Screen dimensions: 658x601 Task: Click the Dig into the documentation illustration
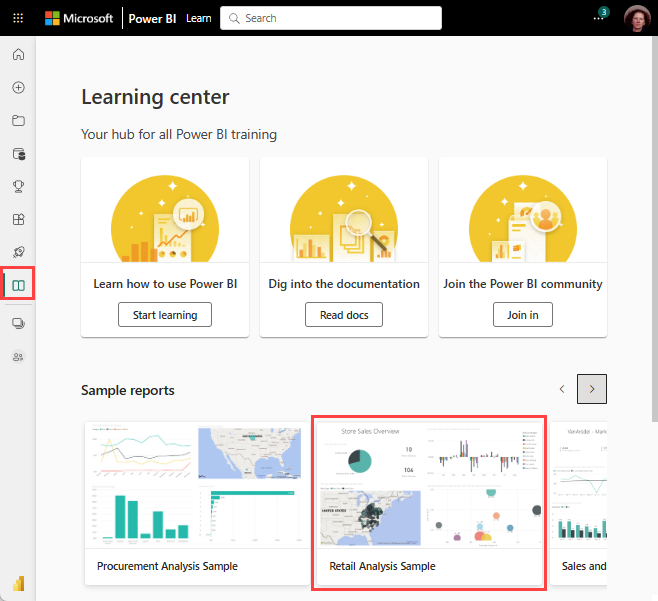pyautogui.click(x=344, y=218)
